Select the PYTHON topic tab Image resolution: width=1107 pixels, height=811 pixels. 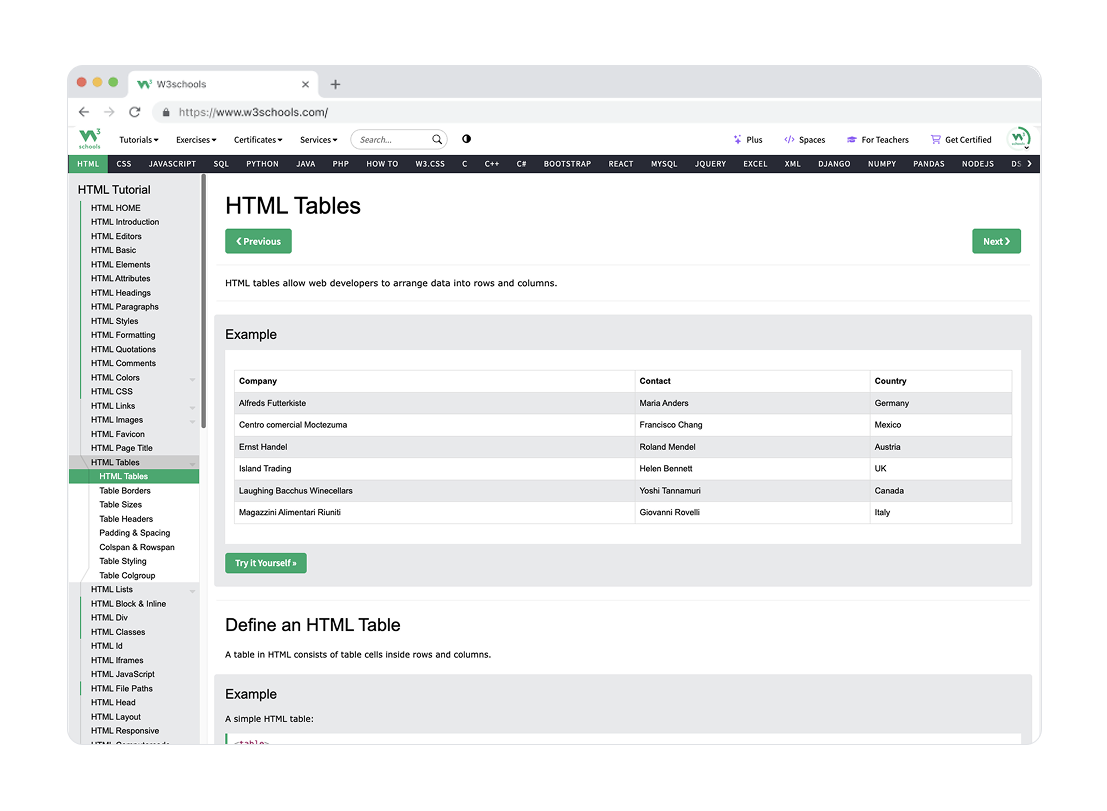point(262,164)
